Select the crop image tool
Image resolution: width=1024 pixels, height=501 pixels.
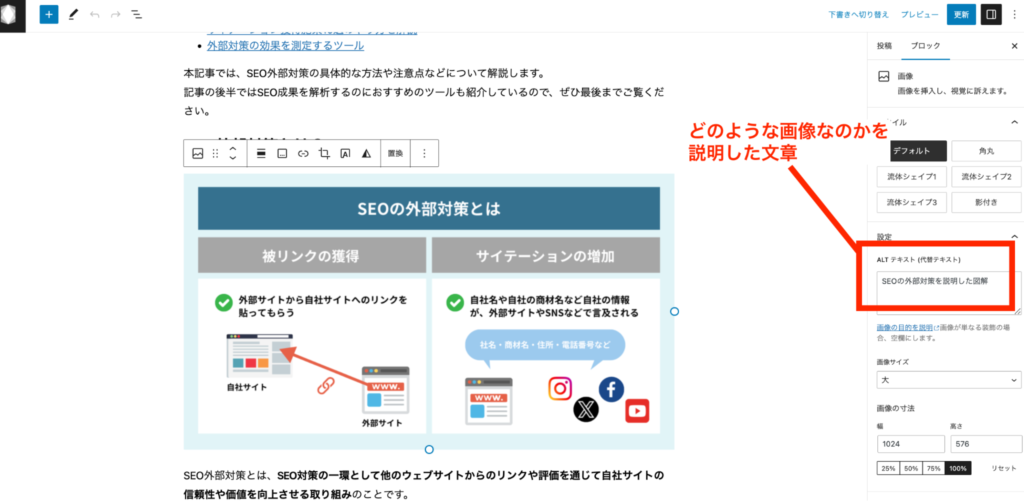pyautogui.click(x=324, y=154)
